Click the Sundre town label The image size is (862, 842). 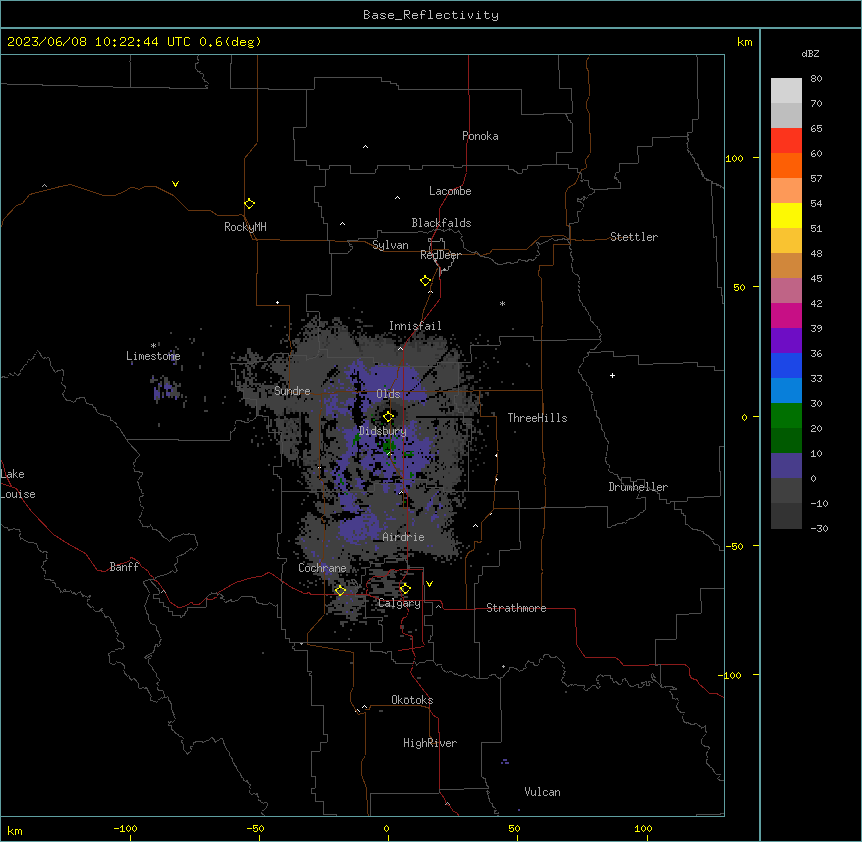(292, 391)
